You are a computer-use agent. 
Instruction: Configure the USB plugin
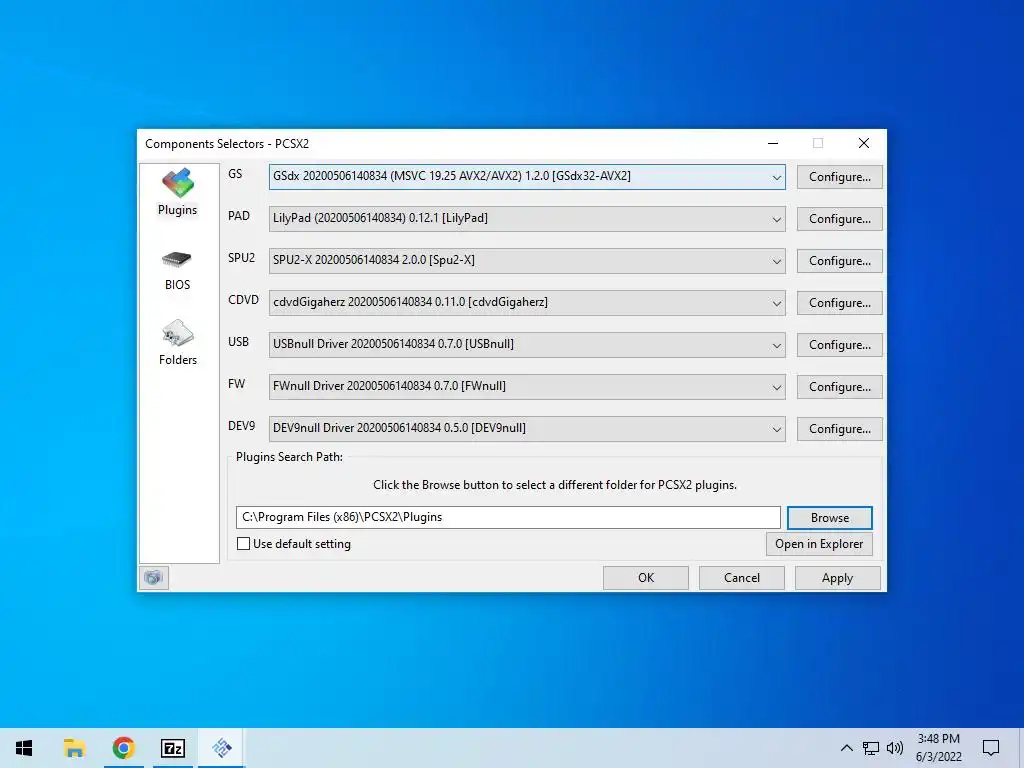pyautogui.click(x=839, y=345)
